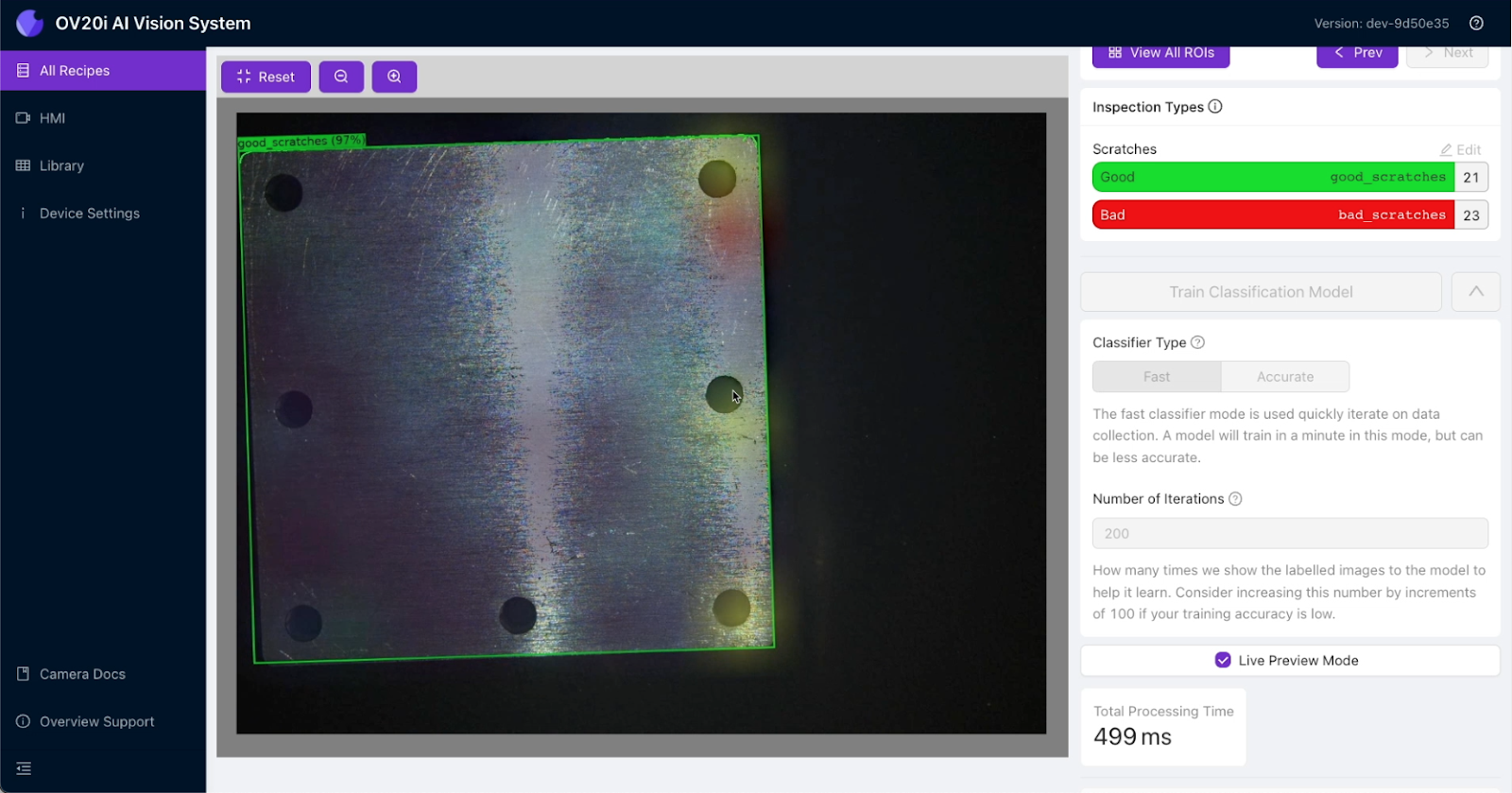This screenshot has height=793, width=1512.
Task: Click the good_scratches (97%) ROI label
Action: 301,142
